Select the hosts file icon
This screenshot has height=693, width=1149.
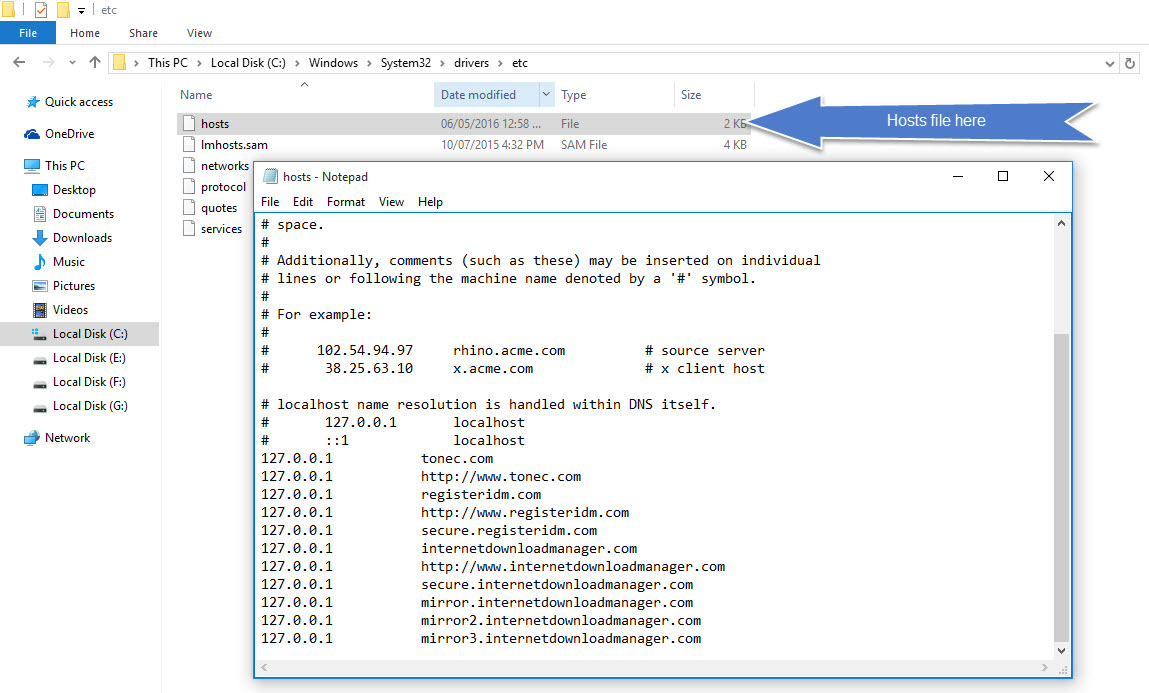189,123
